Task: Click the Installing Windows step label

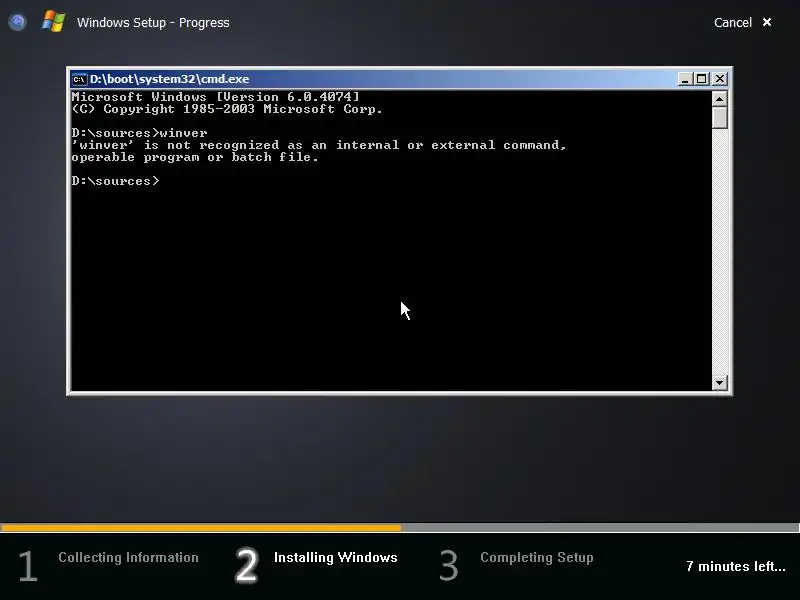Action: (335, 557)
